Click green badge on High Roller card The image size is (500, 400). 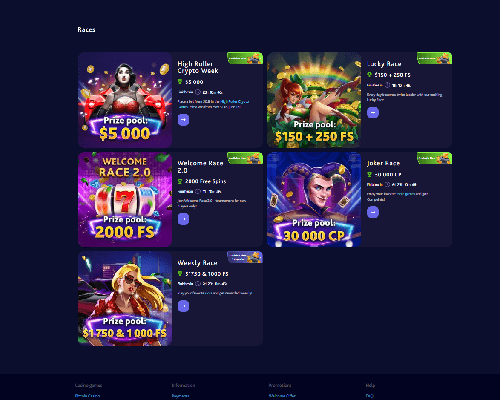coord(245,58)
